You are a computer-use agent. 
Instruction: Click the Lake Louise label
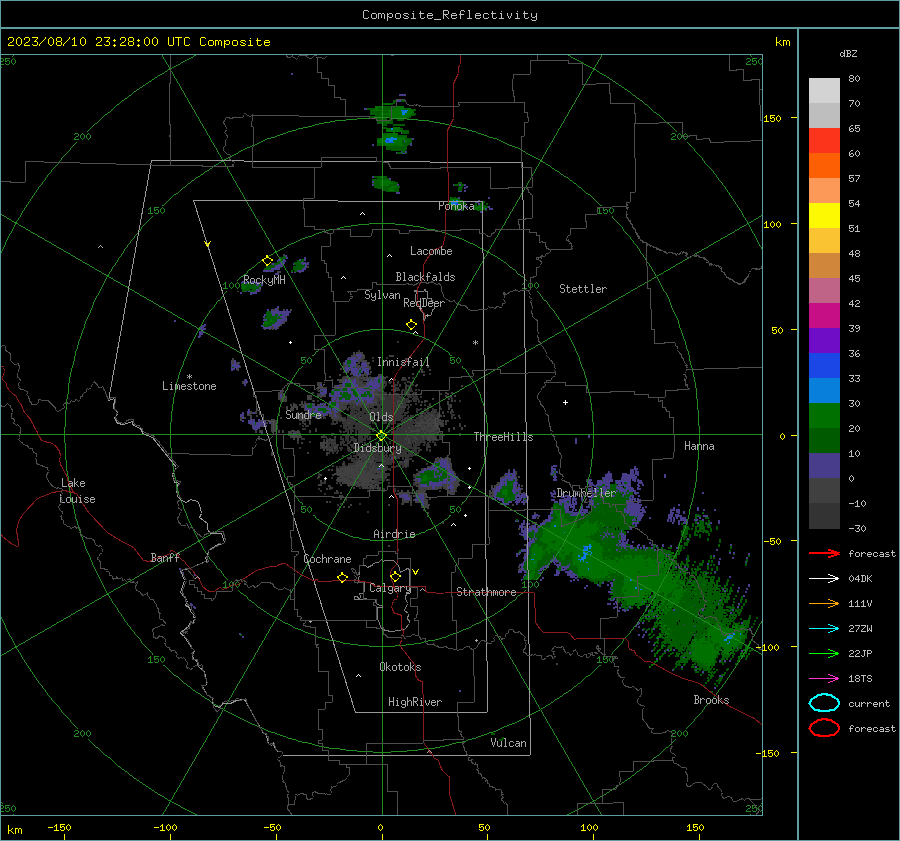(x=77, y=491)
